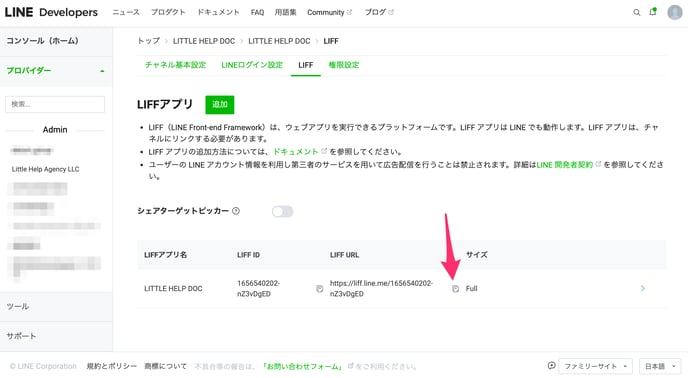Click the Full size cell

tap(471, 288)
